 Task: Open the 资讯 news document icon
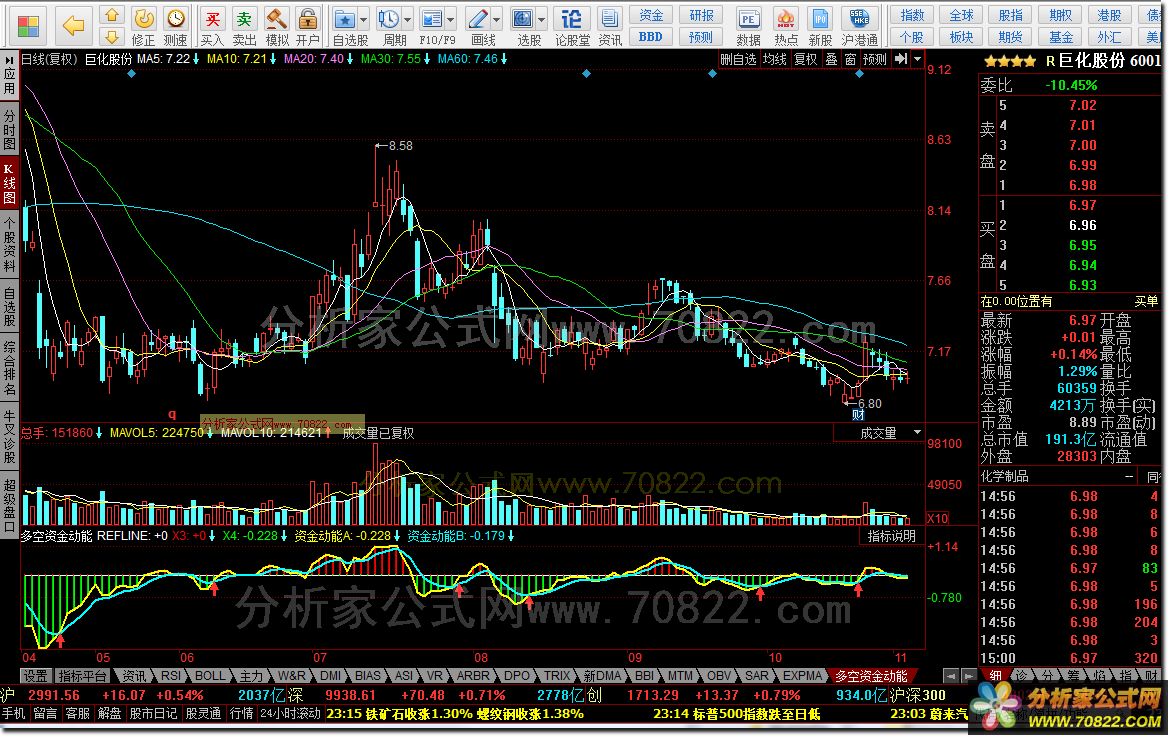coord(610,19)
